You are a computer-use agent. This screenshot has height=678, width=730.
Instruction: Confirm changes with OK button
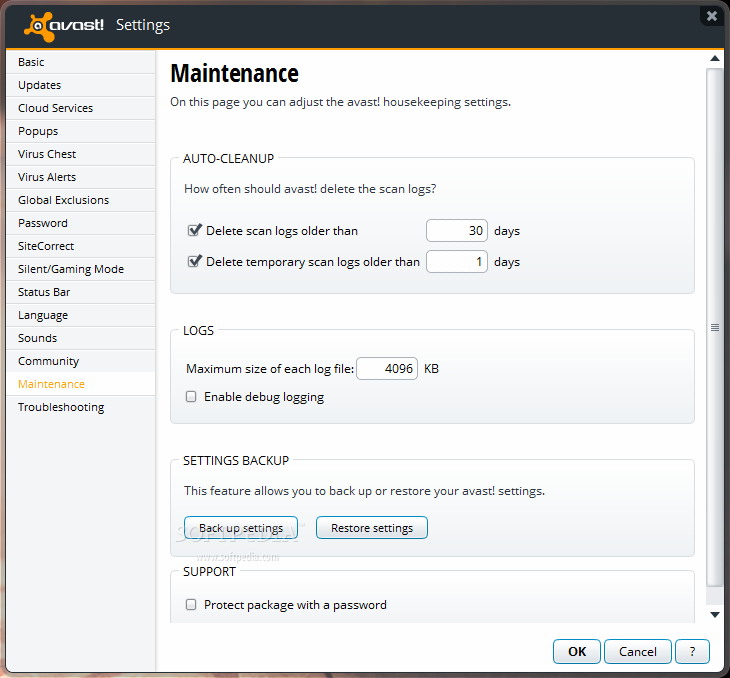pyautogui.click(x=577, y=651)
